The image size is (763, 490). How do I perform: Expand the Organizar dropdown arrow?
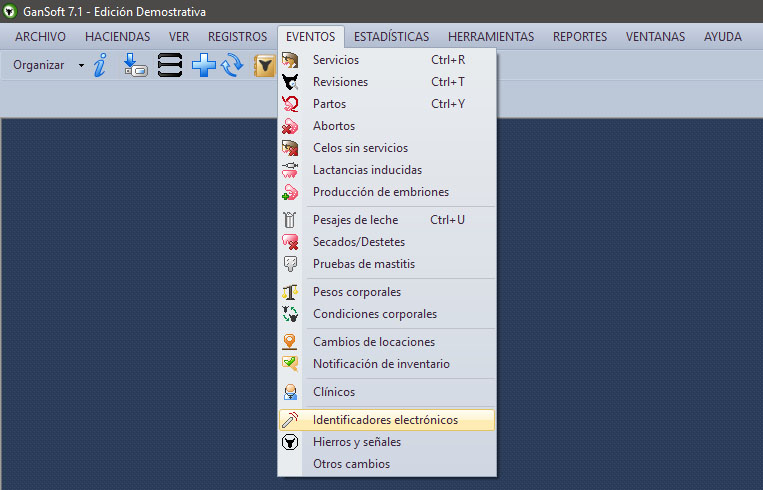tap(81, 65)
